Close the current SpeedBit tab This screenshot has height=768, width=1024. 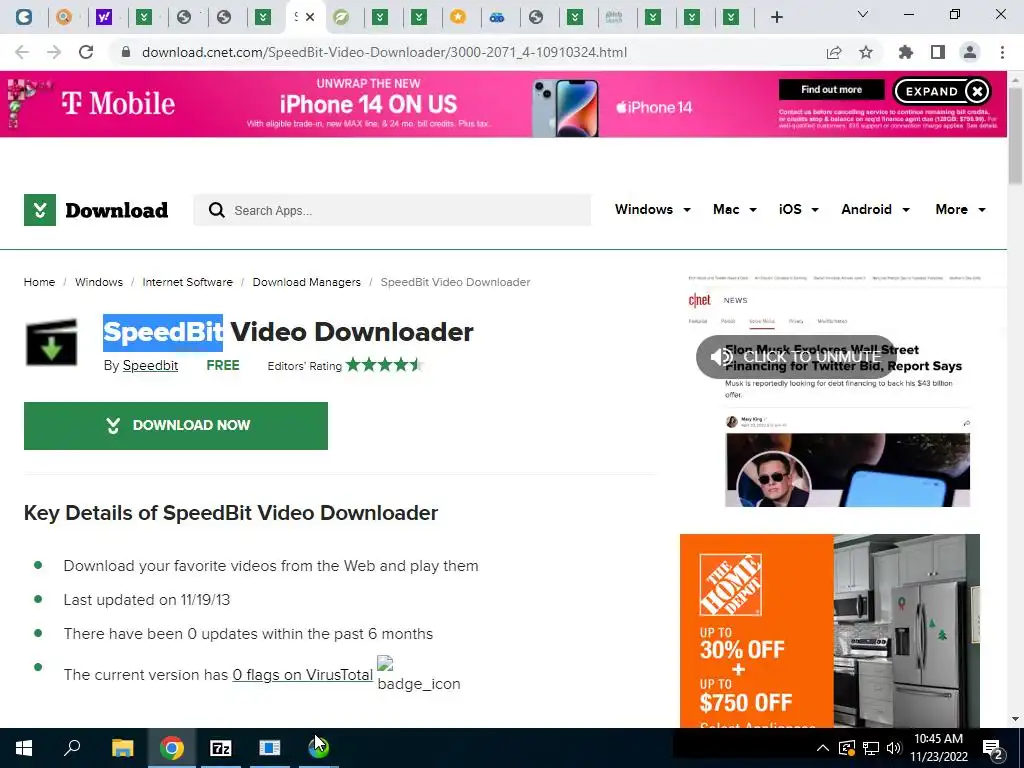[x=310, y=17]
